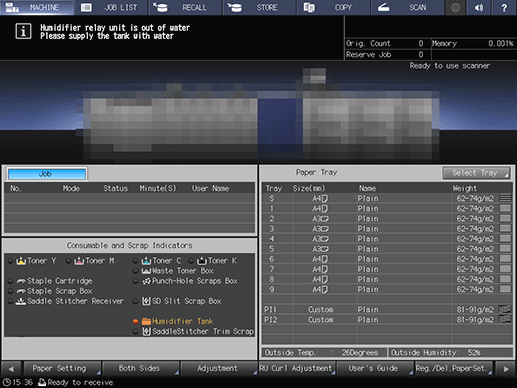Select tray S row
The height and width of the screenshot is (388, 517).
pyautogui.click(x=387, y=198)
